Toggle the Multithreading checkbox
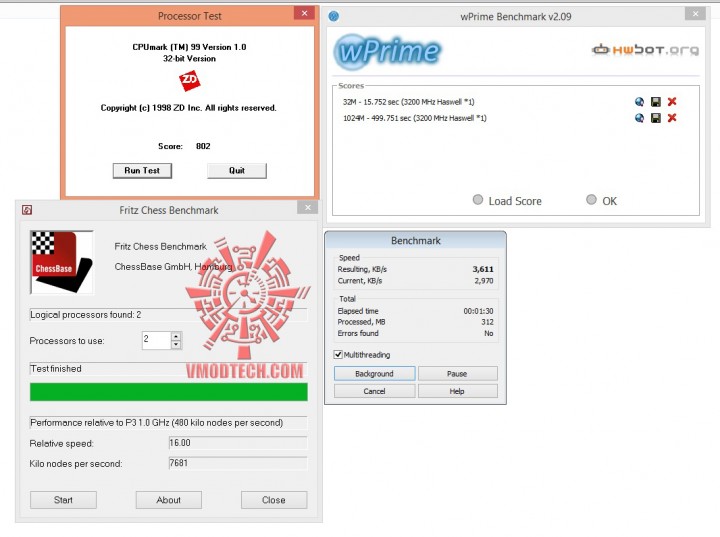 click(338, 355)
